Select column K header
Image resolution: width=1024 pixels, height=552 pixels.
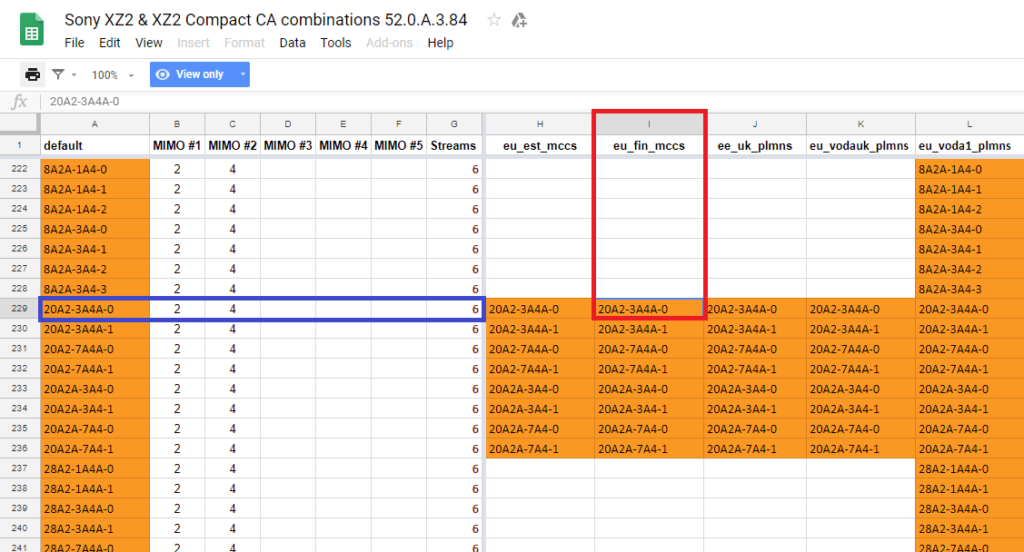pos(861,124)
